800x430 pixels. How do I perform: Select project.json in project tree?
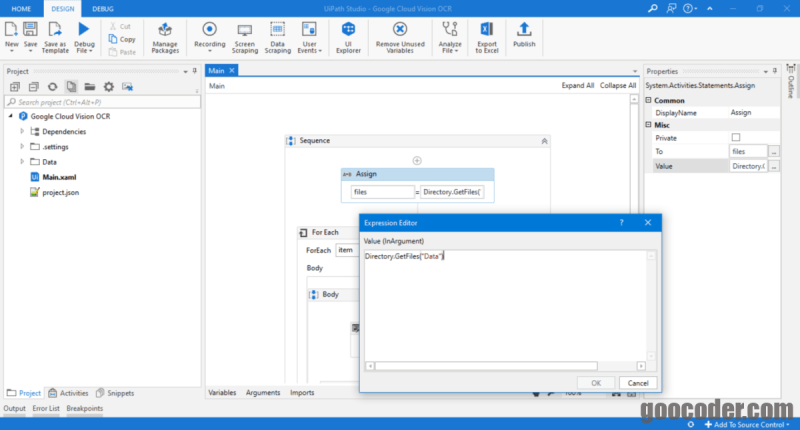[x=55, y=192]
